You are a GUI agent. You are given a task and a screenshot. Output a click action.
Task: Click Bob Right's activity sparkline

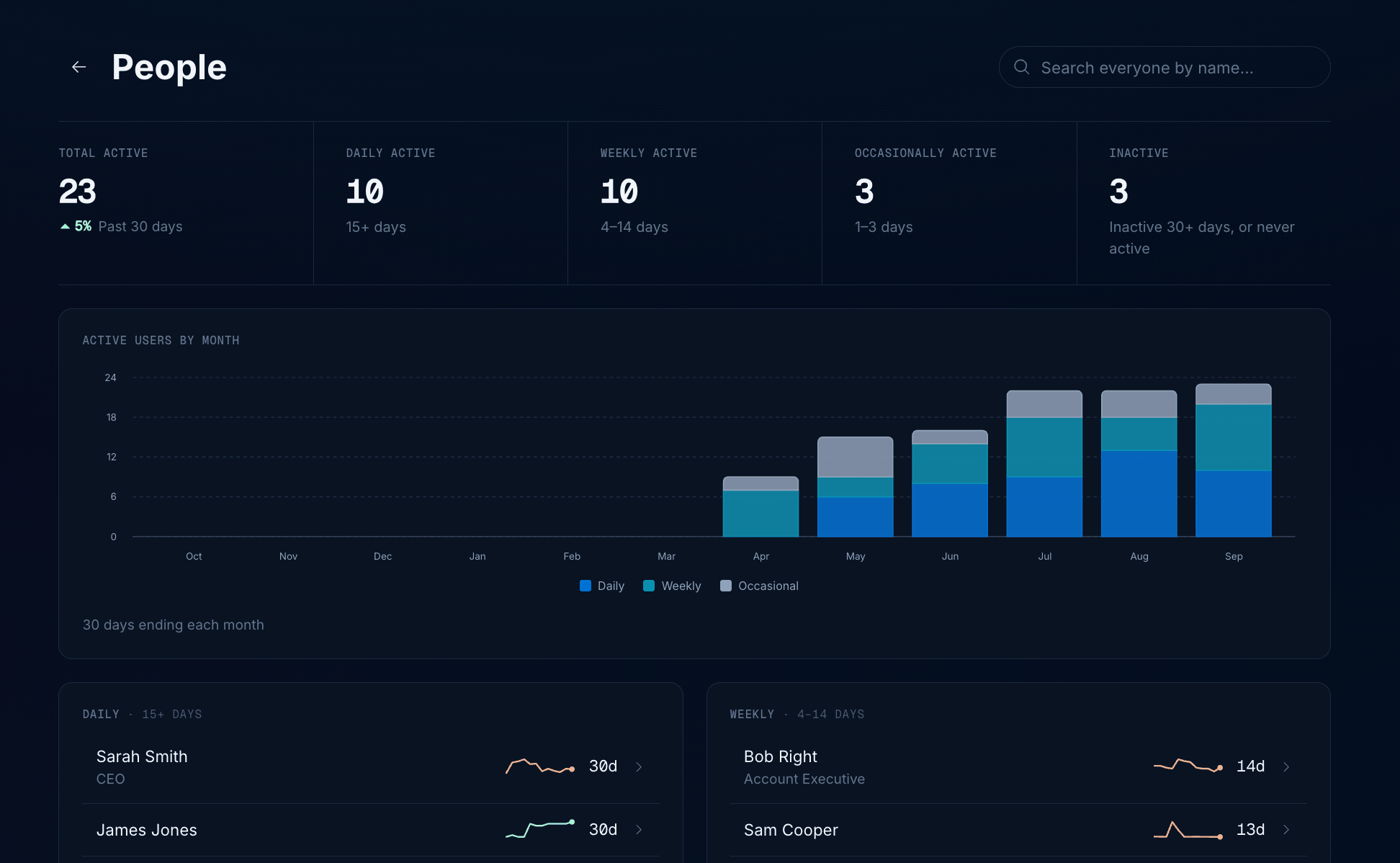(1188, 766)
